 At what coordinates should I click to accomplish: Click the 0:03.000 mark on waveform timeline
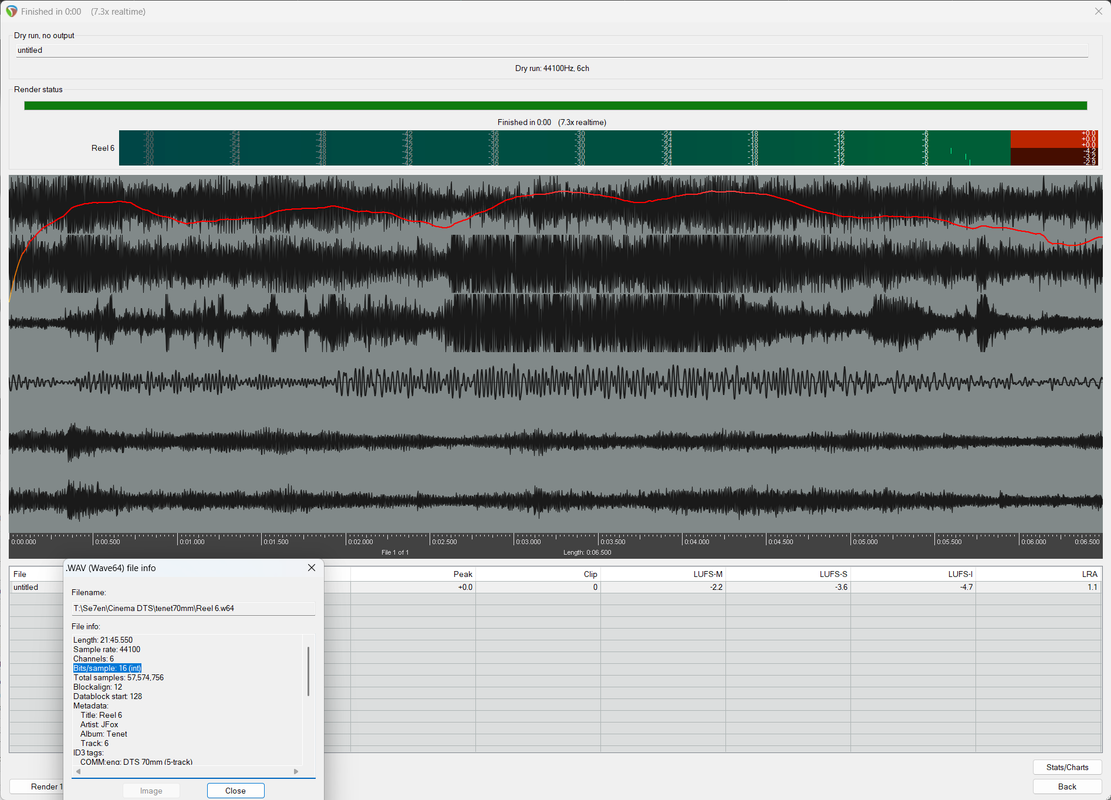pos(528,541)
